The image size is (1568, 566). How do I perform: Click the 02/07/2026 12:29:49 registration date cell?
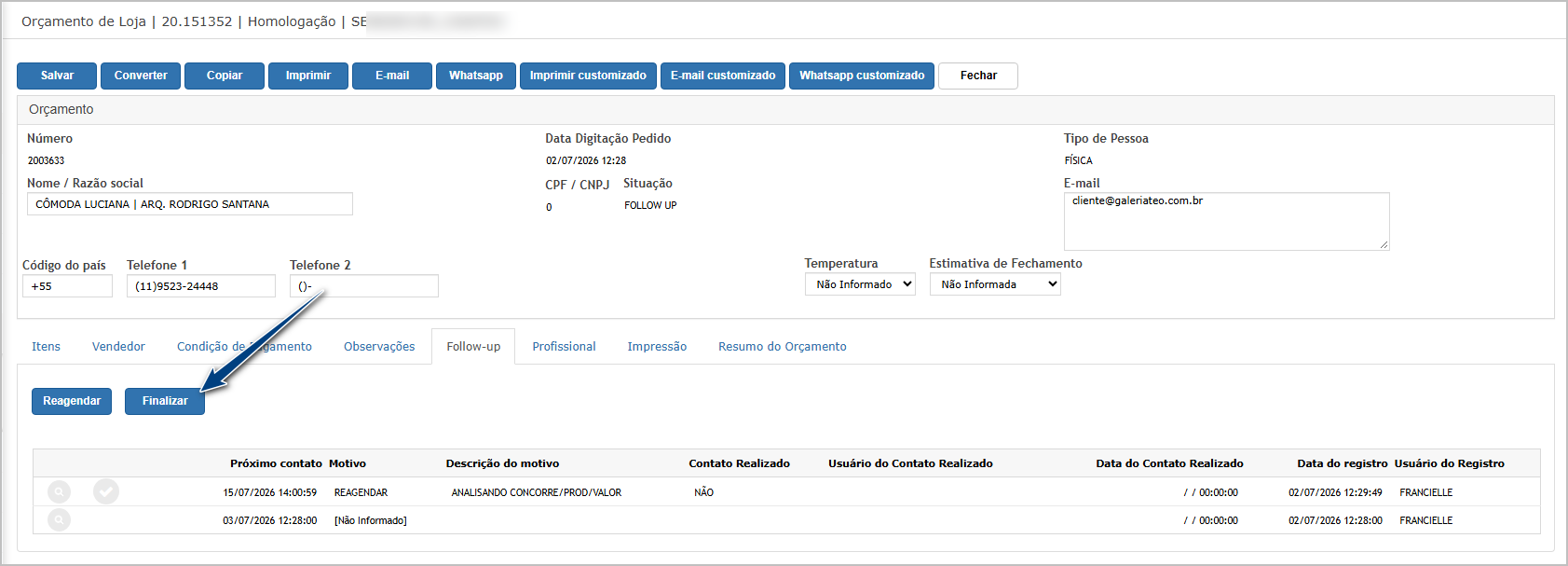1336,492
